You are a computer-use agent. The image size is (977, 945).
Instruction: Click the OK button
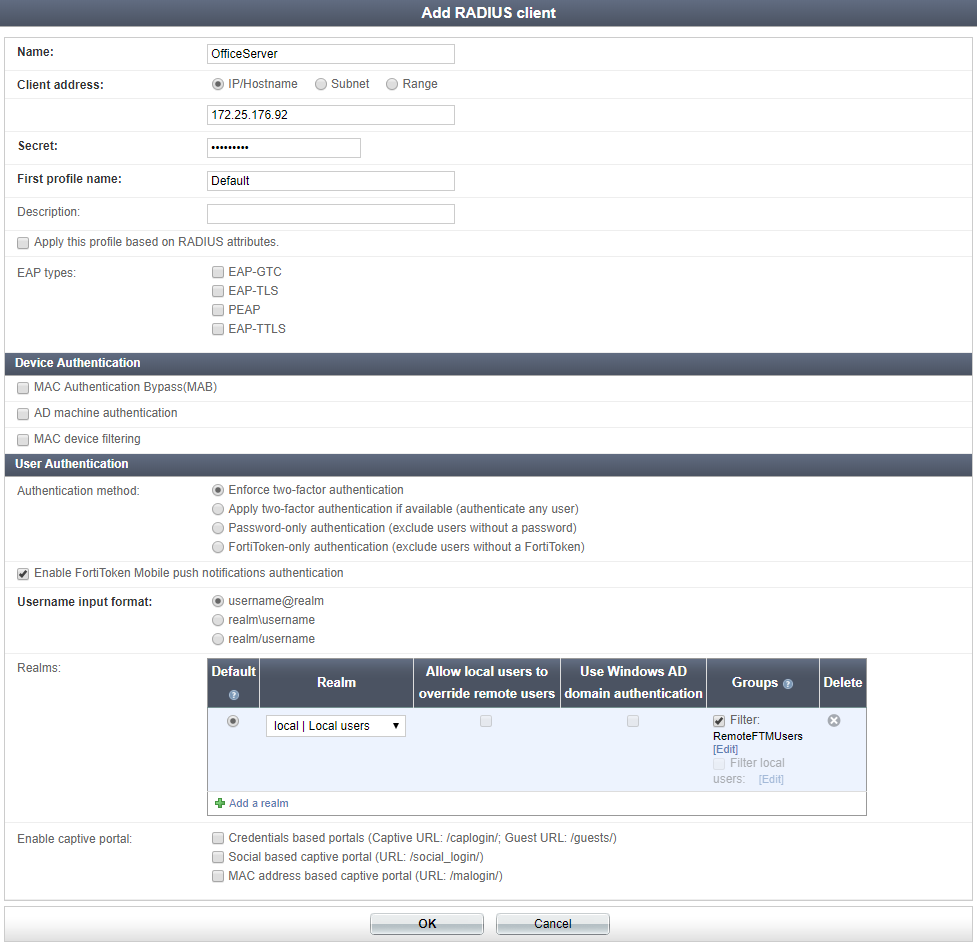[x=426, y=923]
